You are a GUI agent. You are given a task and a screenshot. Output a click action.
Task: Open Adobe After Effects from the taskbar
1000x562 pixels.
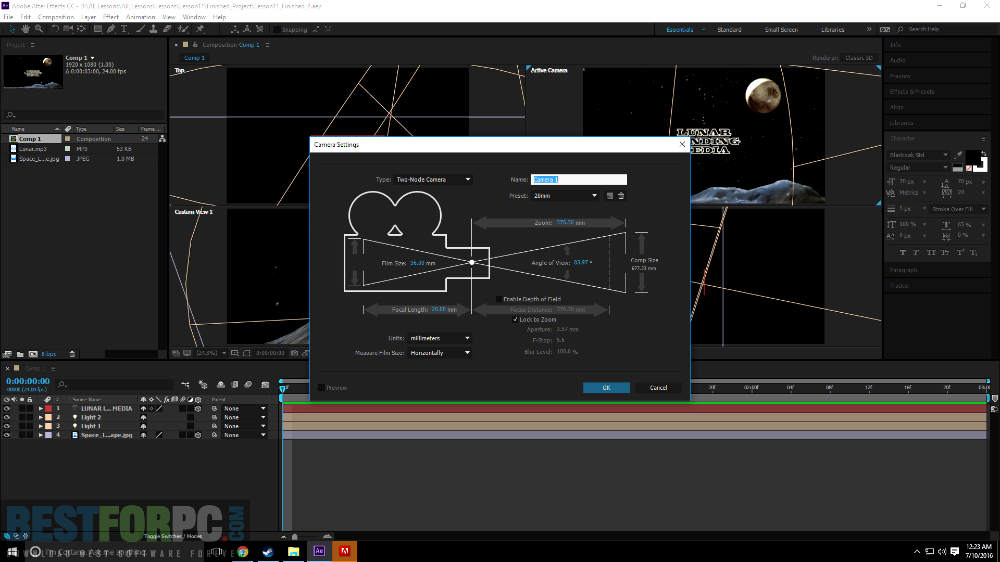point(319,551)
